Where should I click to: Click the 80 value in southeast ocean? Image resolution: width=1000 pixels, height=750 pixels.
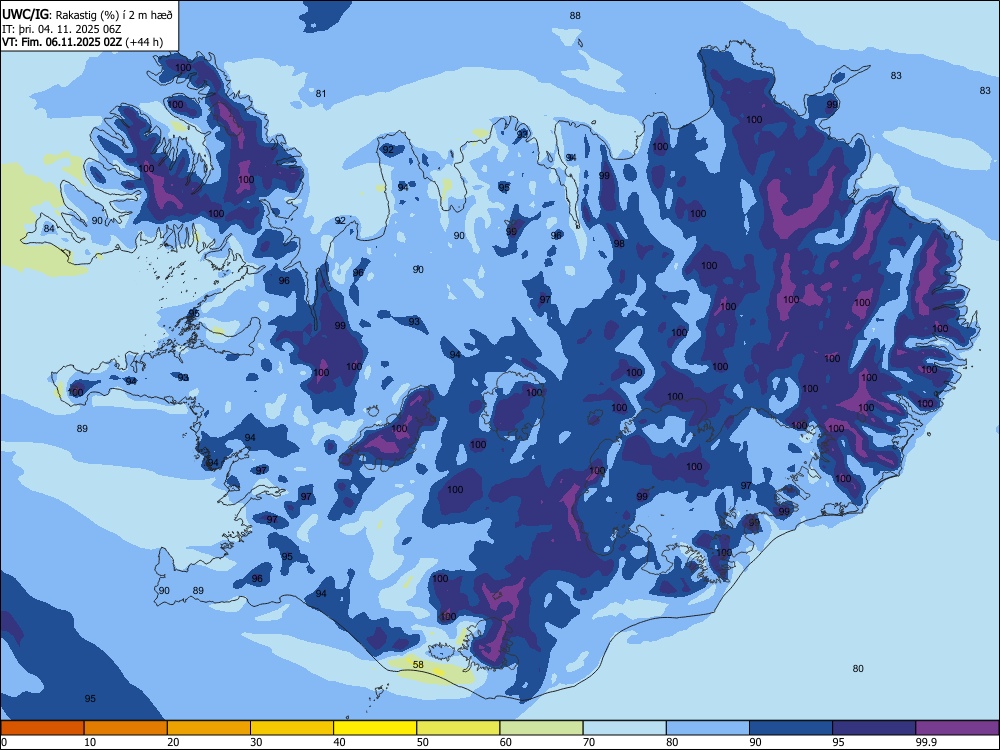click(858, 668)
